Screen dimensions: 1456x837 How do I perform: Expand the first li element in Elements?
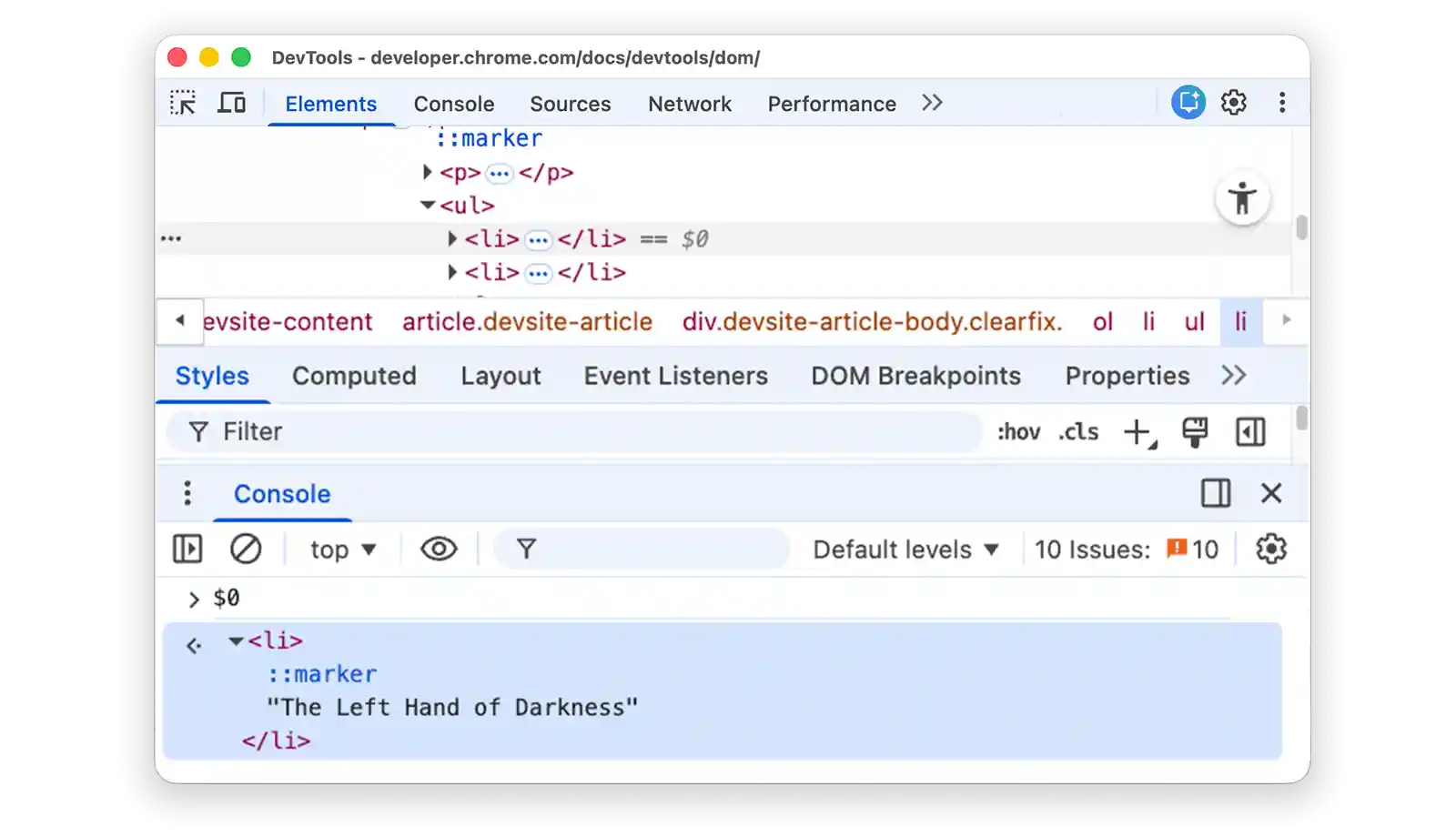pyautogui.click(x=452, y=238)
